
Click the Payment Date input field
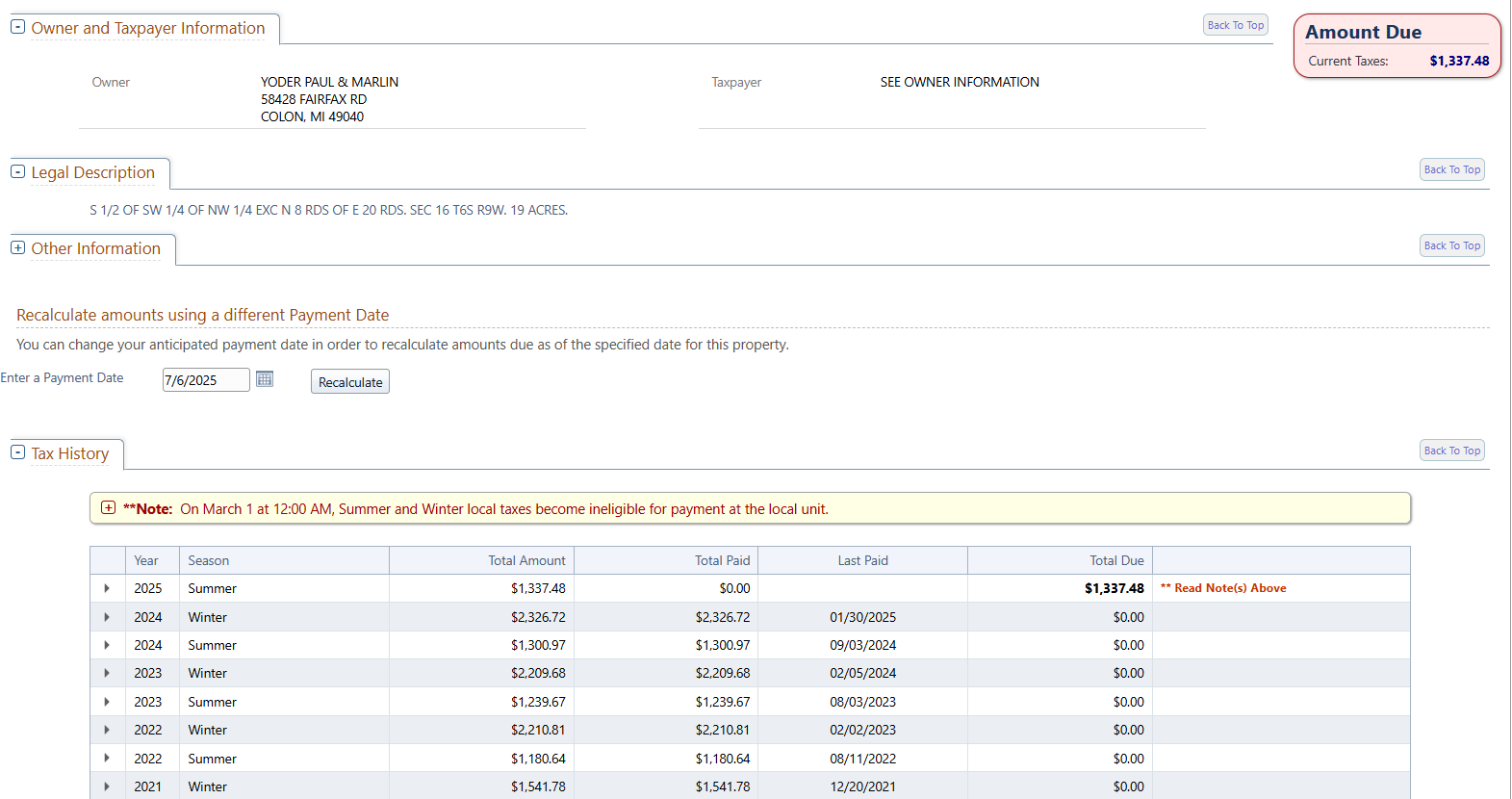pos(205,380)
